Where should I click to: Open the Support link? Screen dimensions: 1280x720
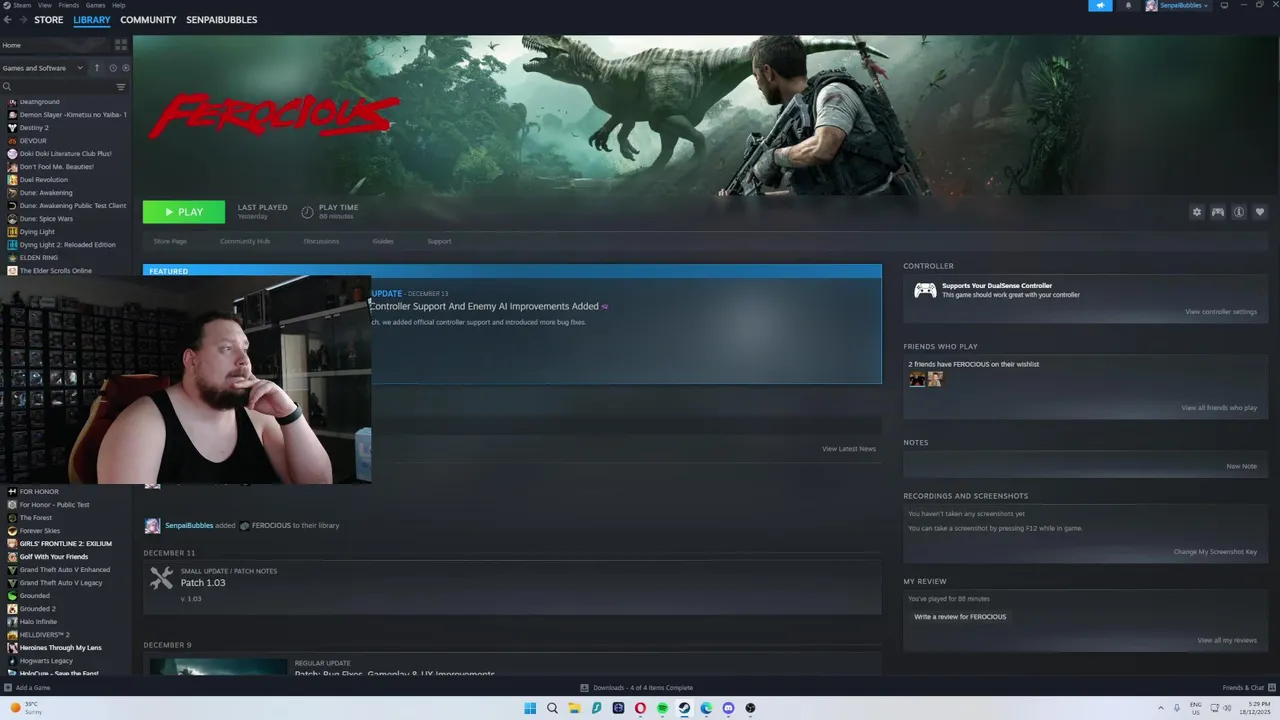coord(439,241)
